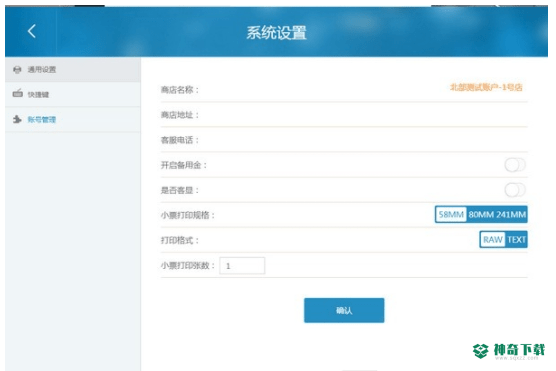Click the keyboard icon beside 快捷键
The width and height of the screenshot is (556, 371).
(17, 94)
